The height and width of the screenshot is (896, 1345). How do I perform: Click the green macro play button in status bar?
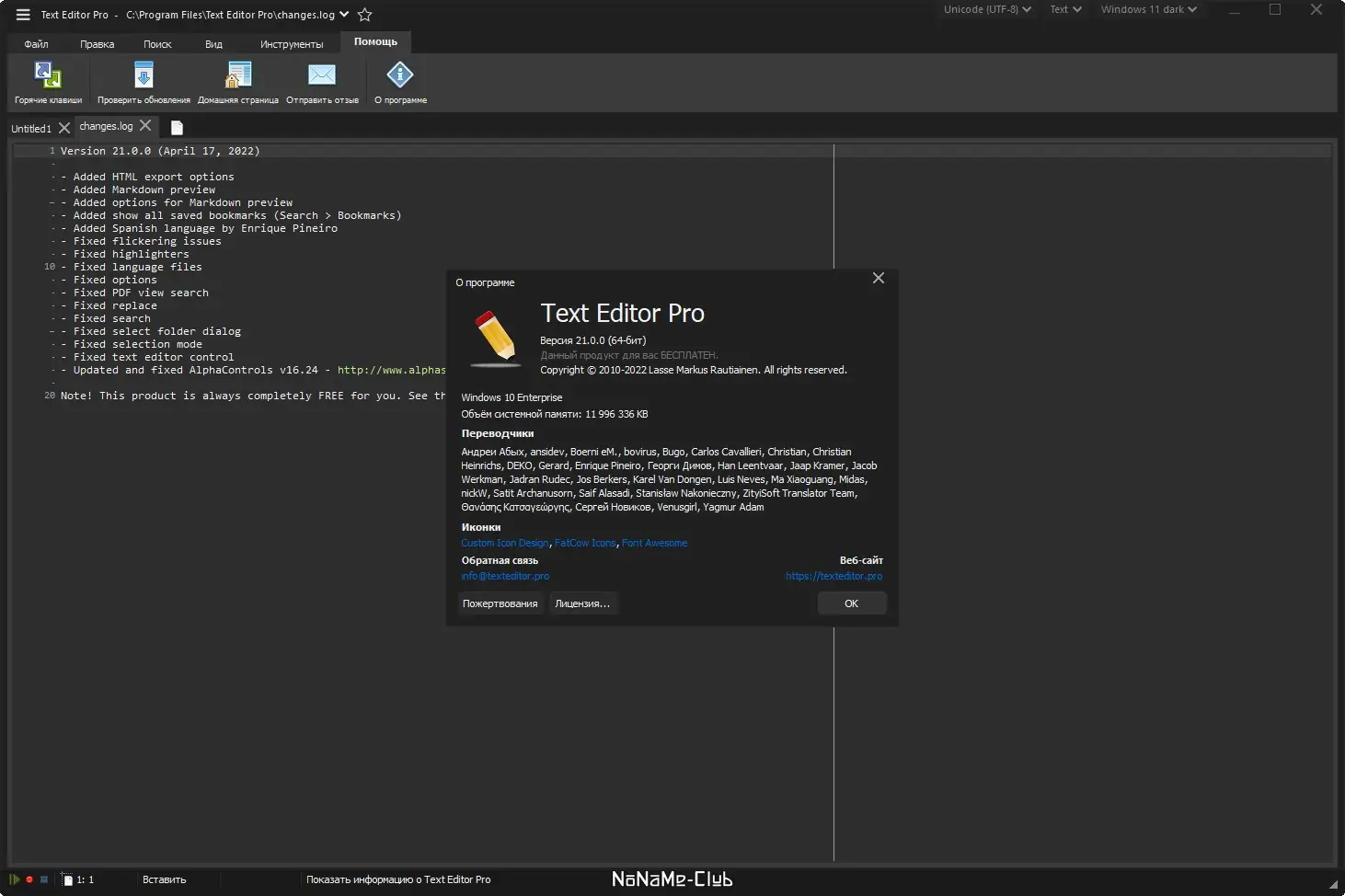click(x=15, y=879)
